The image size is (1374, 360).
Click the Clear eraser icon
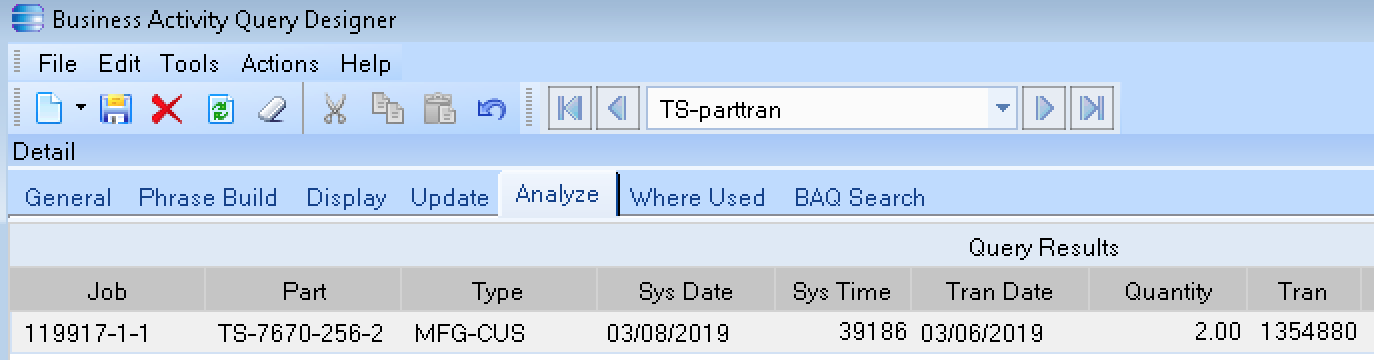point(272,109)
